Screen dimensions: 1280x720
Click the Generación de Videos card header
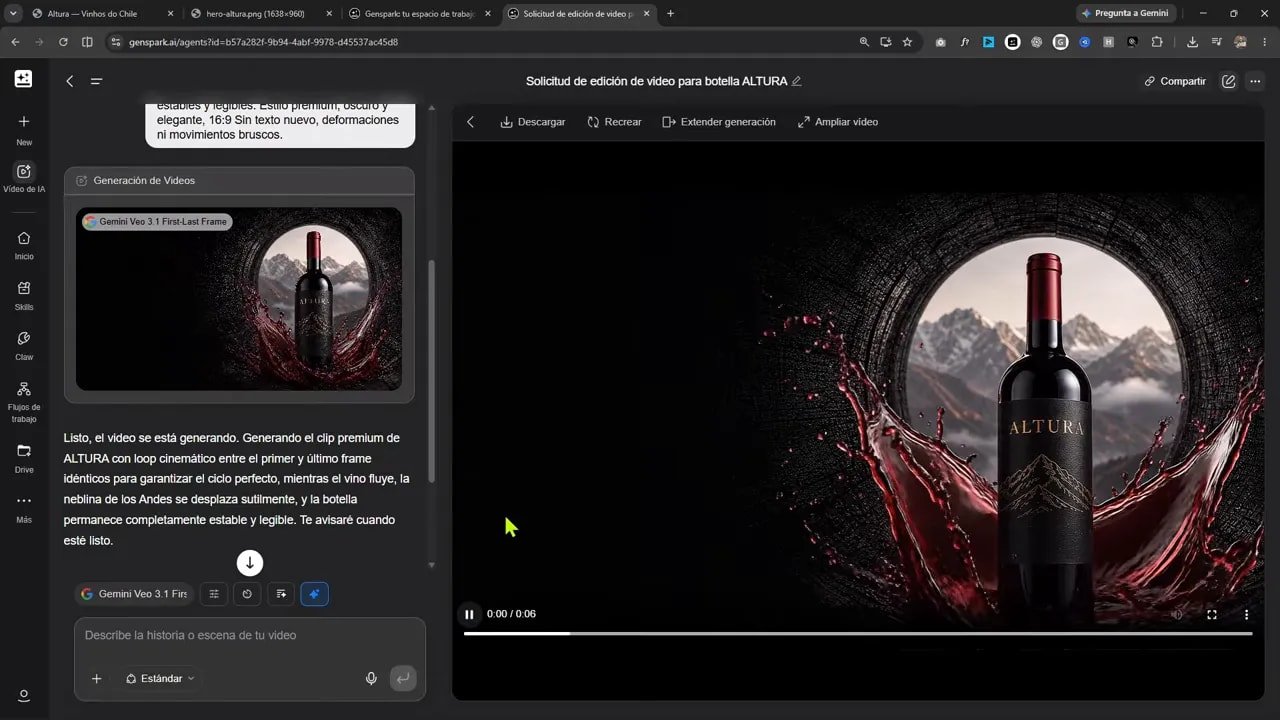[239, 181]
